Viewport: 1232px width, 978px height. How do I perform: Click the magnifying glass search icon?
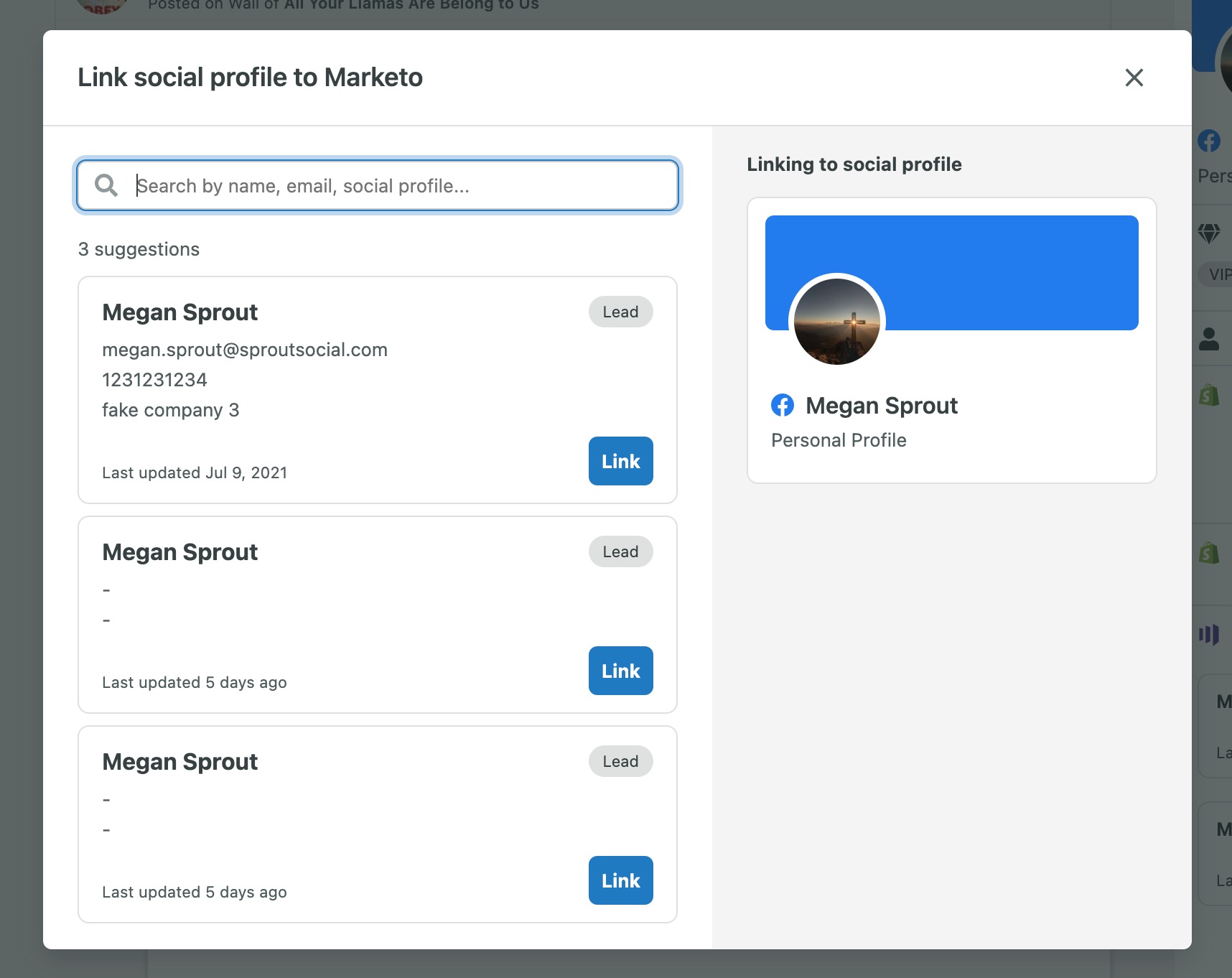pyautogui.click(x=106, y=185)
